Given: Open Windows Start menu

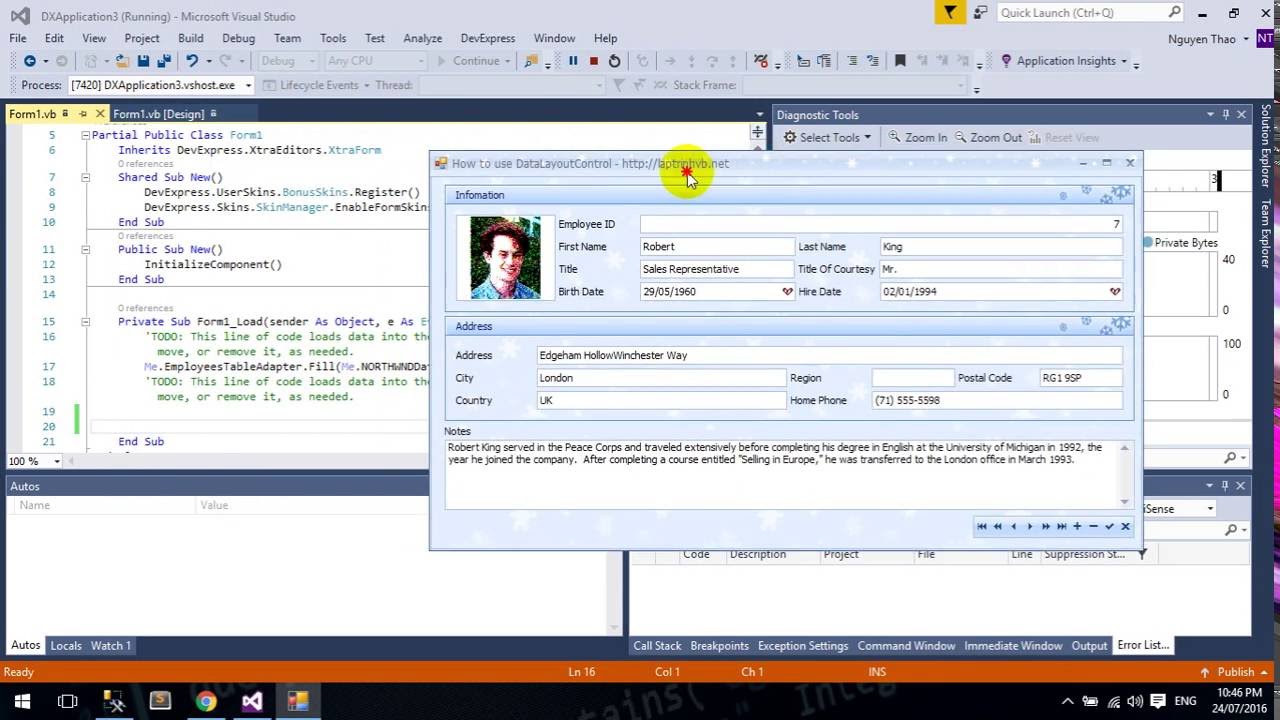Looking at the screenshot, I should point(22,701).
